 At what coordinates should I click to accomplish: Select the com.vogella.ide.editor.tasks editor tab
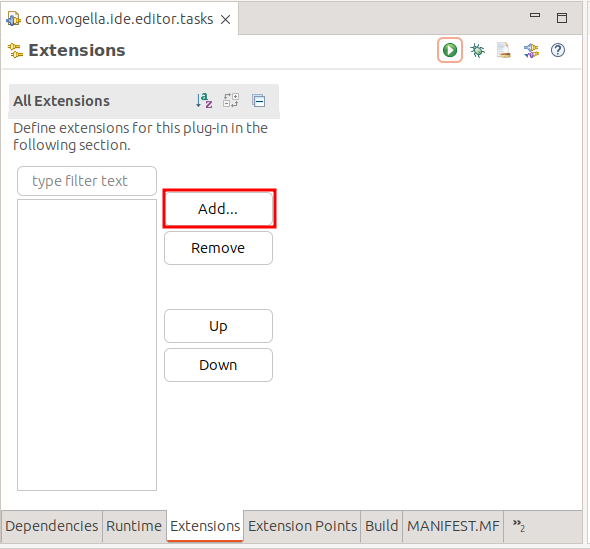click(x=119, y=19)
